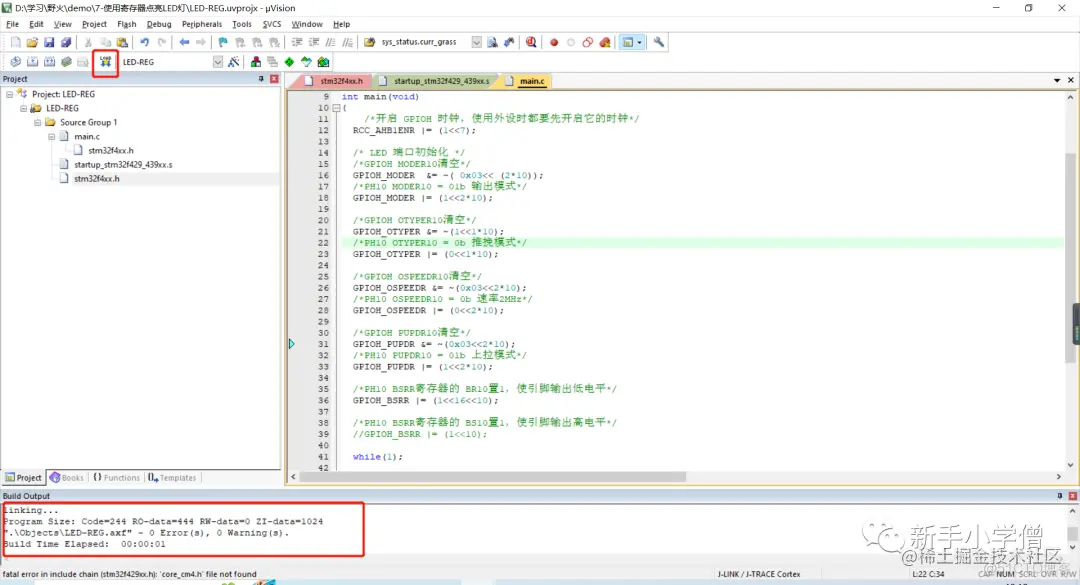Open the SVCS menu
This screenshot has height=585, width=1080.
pyautogui.click(x=272, y=24)
